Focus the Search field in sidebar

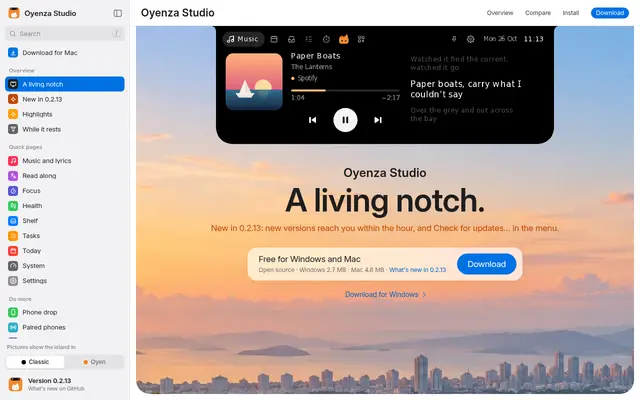(x=64, y=33)
